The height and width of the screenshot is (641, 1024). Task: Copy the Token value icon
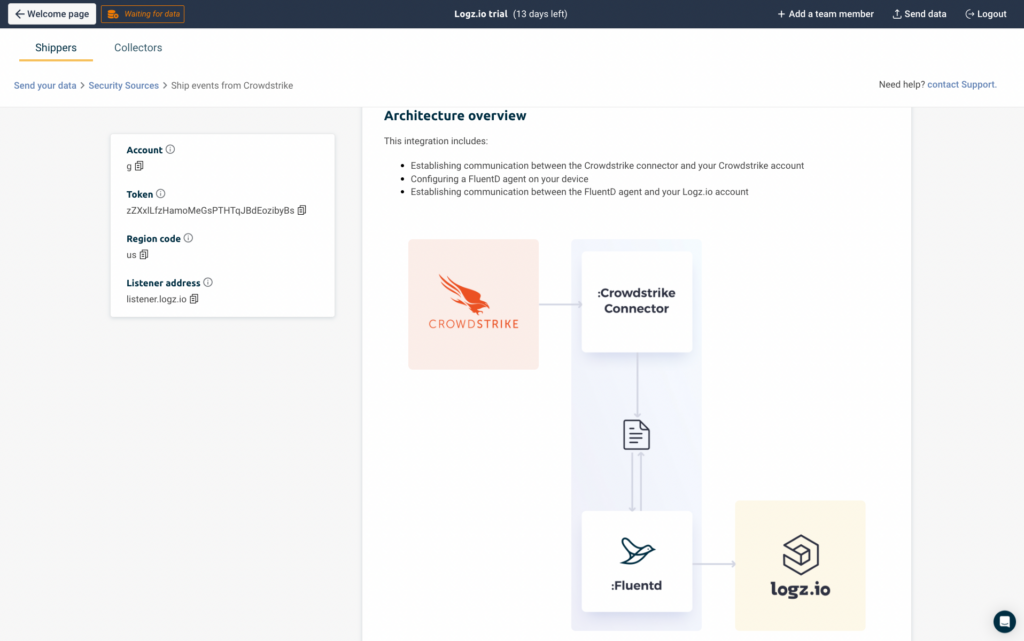point(302,210)
